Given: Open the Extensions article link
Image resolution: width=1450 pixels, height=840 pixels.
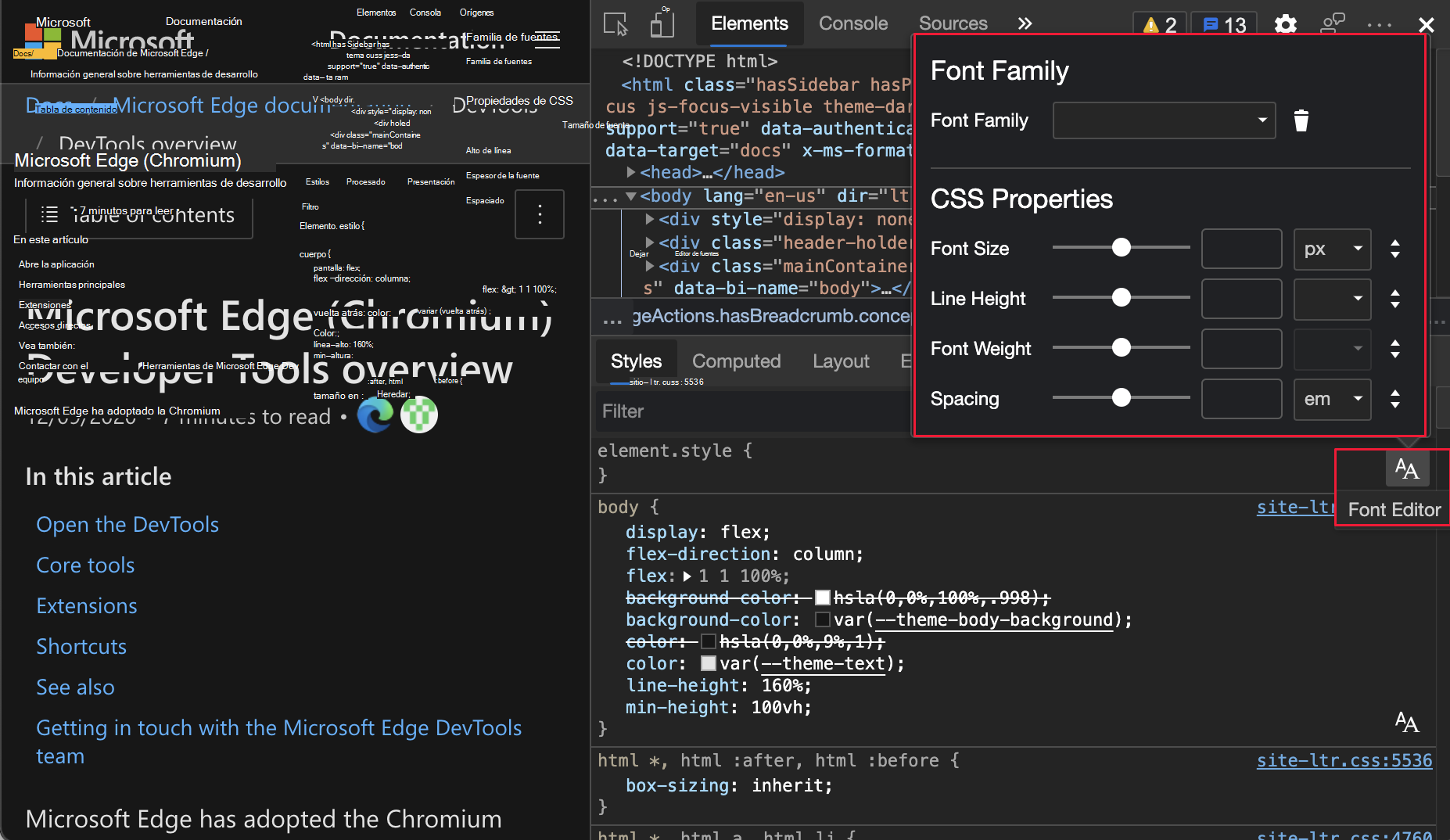Looking at the screenshot, I should [x=87, y=605].
